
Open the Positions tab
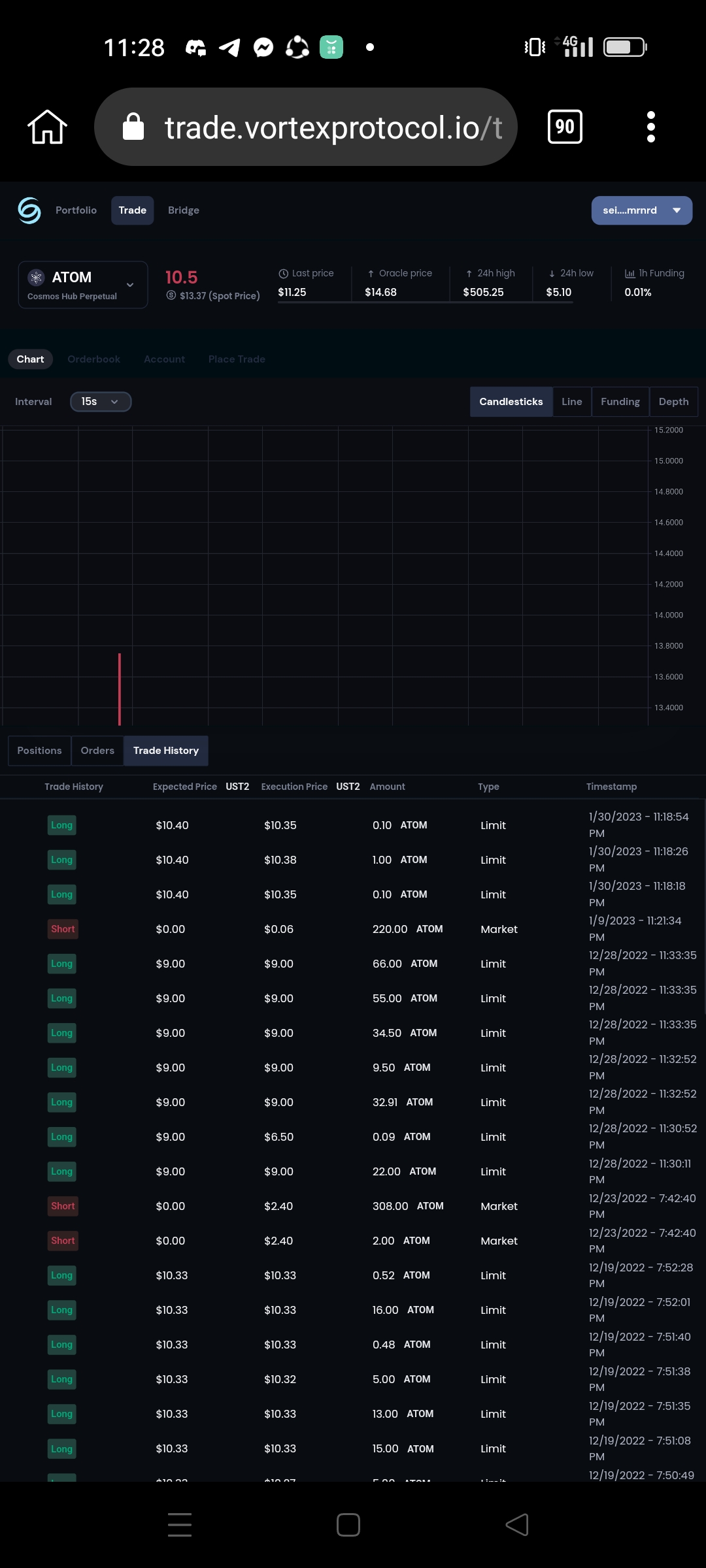point(39,751)
